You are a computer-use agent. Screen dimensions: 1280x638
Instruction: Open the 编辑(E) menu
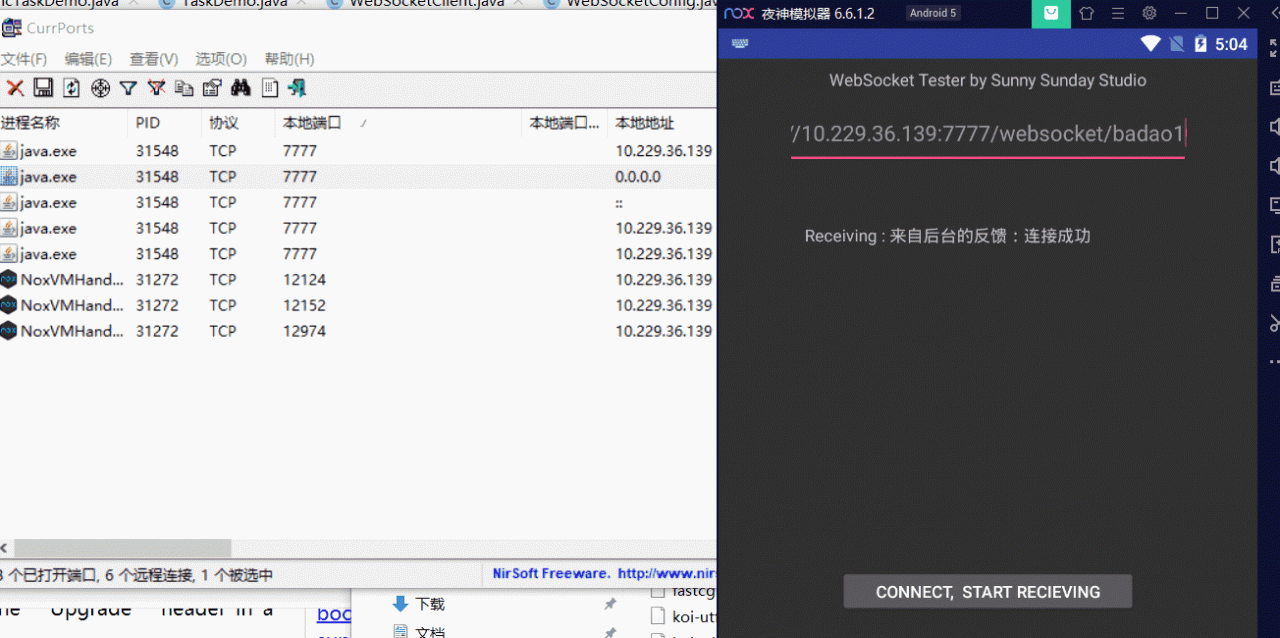click(x=88, y=59)
